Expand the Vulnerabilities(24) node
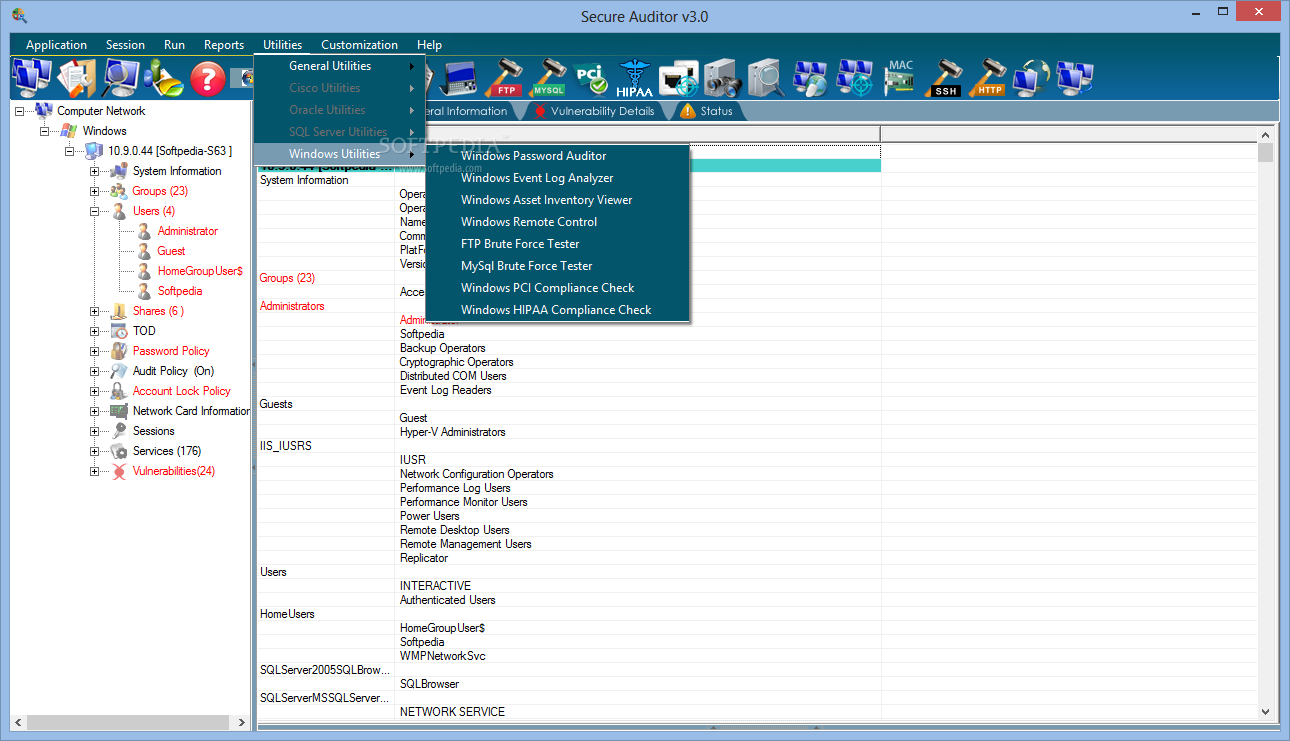The height and width of the screenshot is (741, 1290). 95,471
